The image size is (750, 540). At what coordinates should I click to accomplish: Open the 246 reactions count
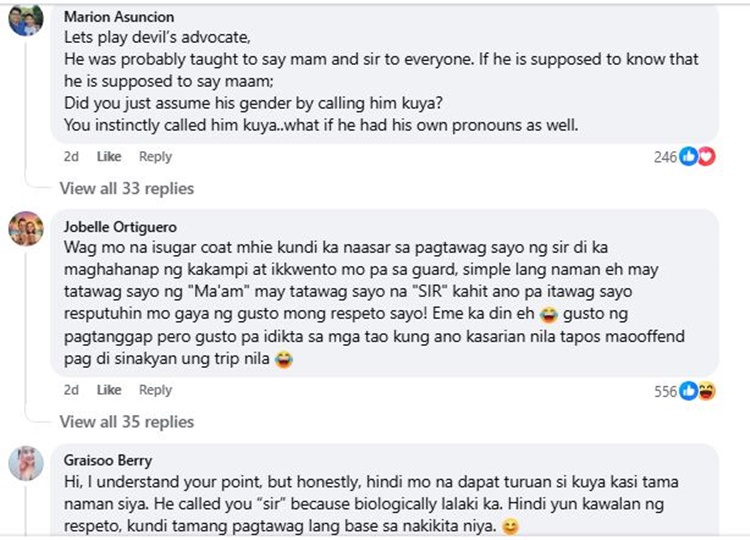point(666,157)
